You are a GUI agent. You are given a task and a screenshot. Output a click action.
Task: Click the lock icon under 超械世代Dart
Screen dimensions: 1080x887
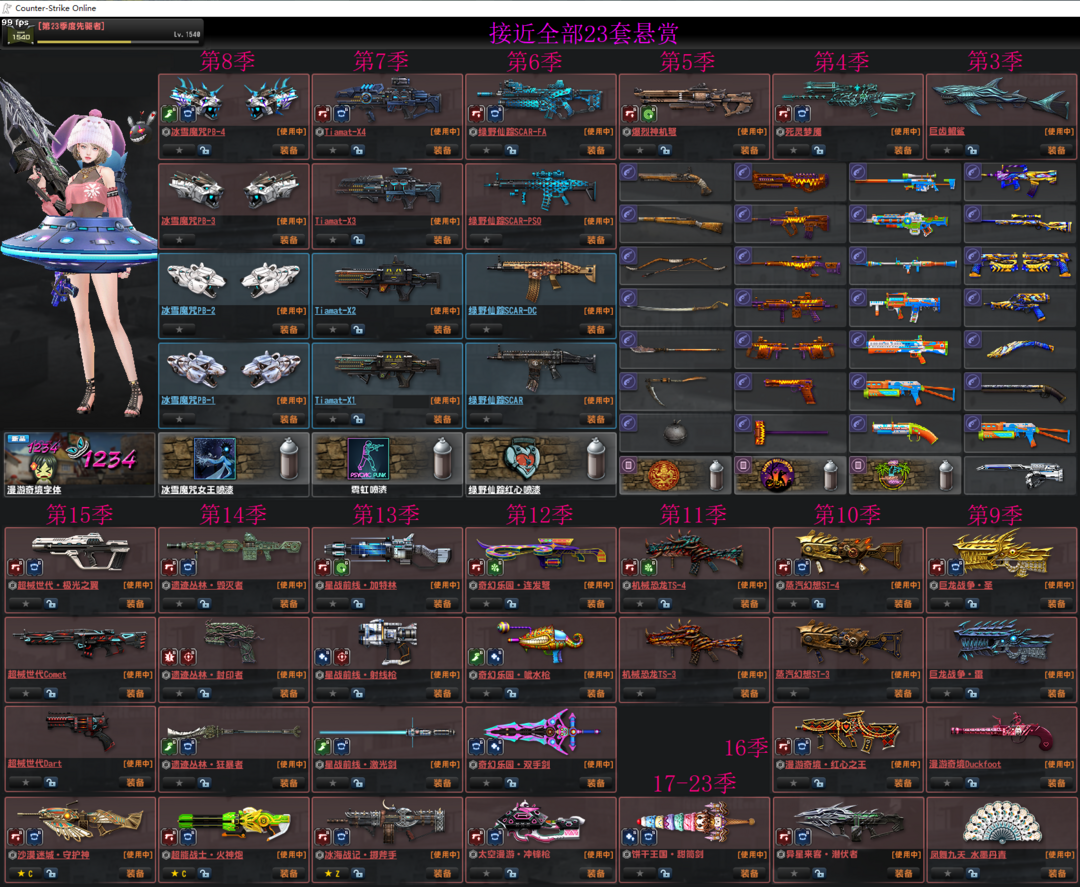51,783
